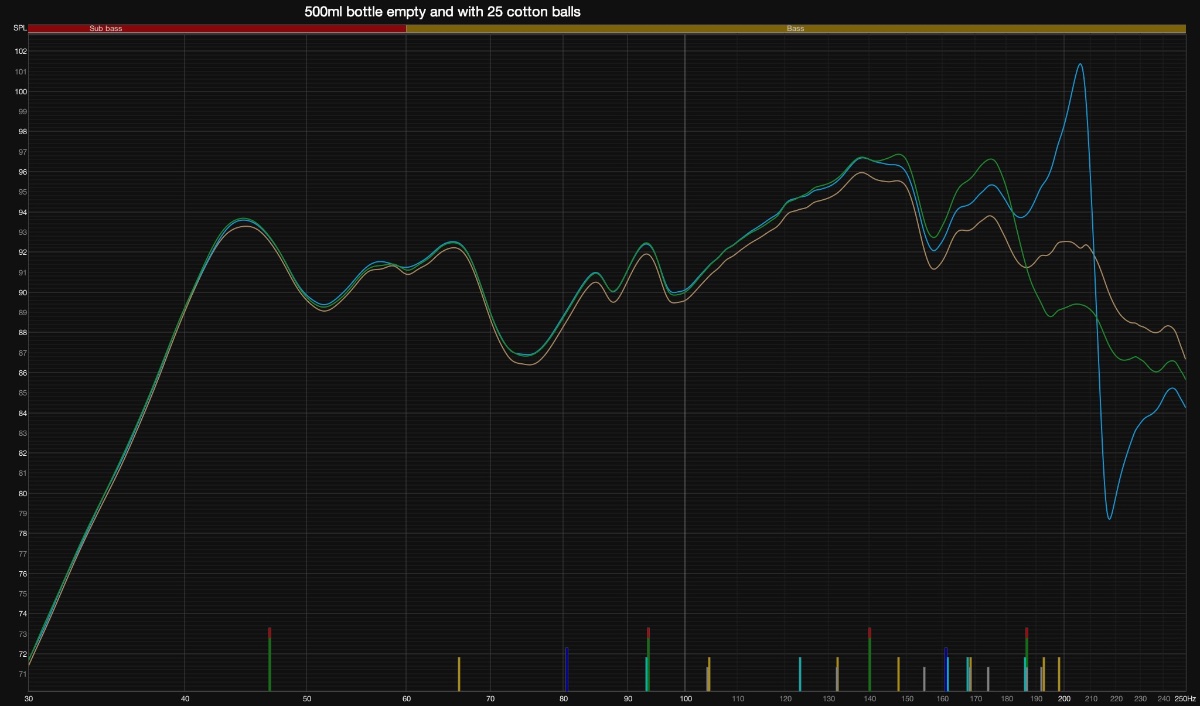The height and width of the screenshot is (706, 1200).
Task: Click the gray marker bar near 155 Hz
Action: pos(924,678)
